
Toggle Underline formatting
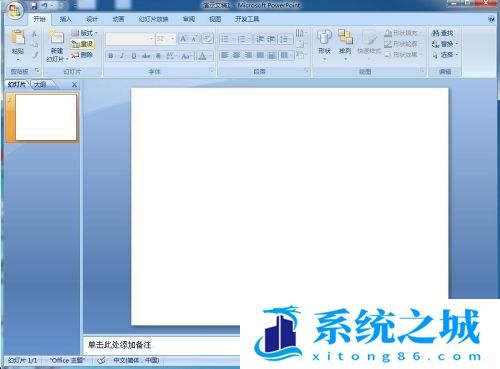(134, 56)
